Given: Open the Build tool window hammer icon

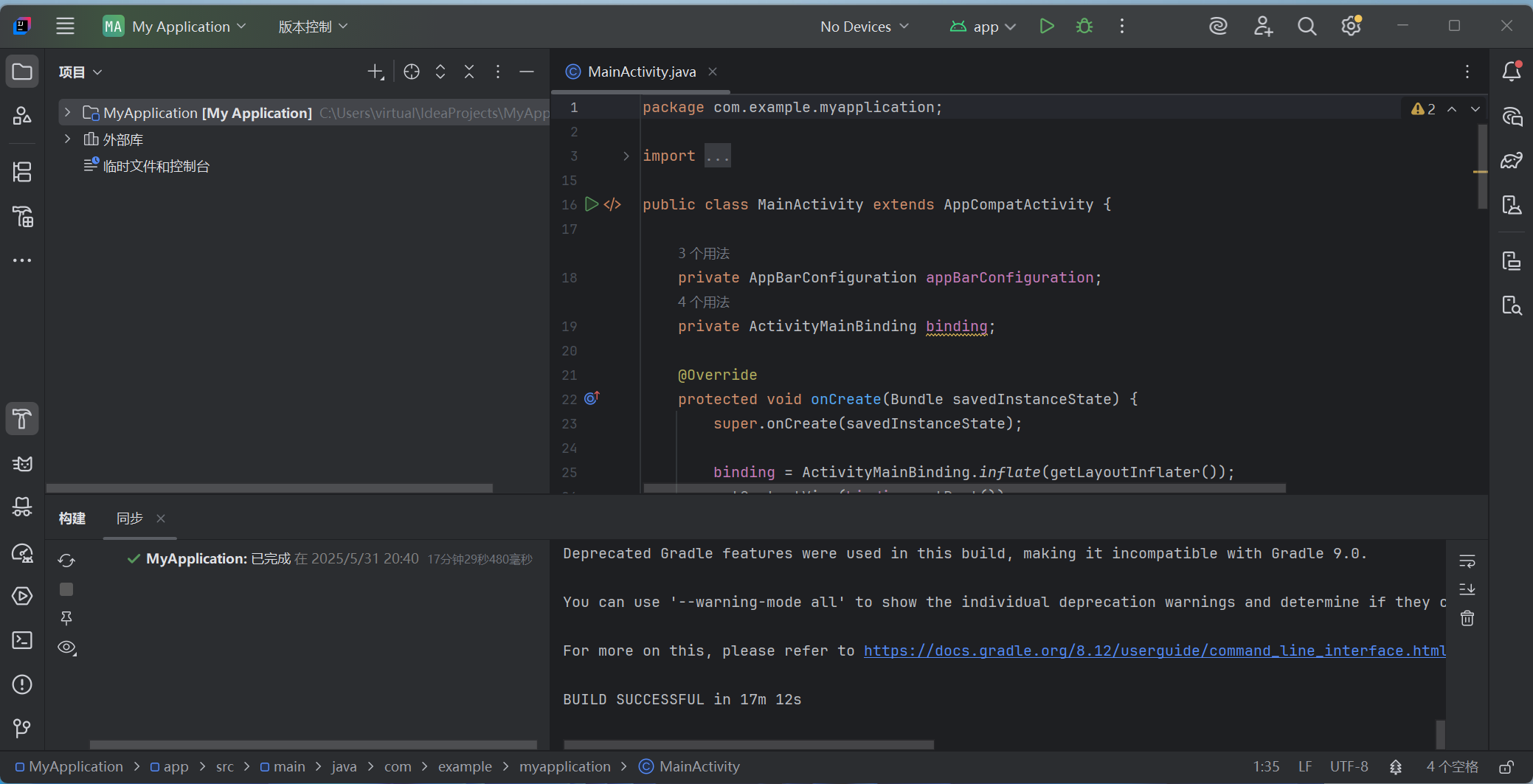Looking at the screenshot, I should [x=22, y=419].
